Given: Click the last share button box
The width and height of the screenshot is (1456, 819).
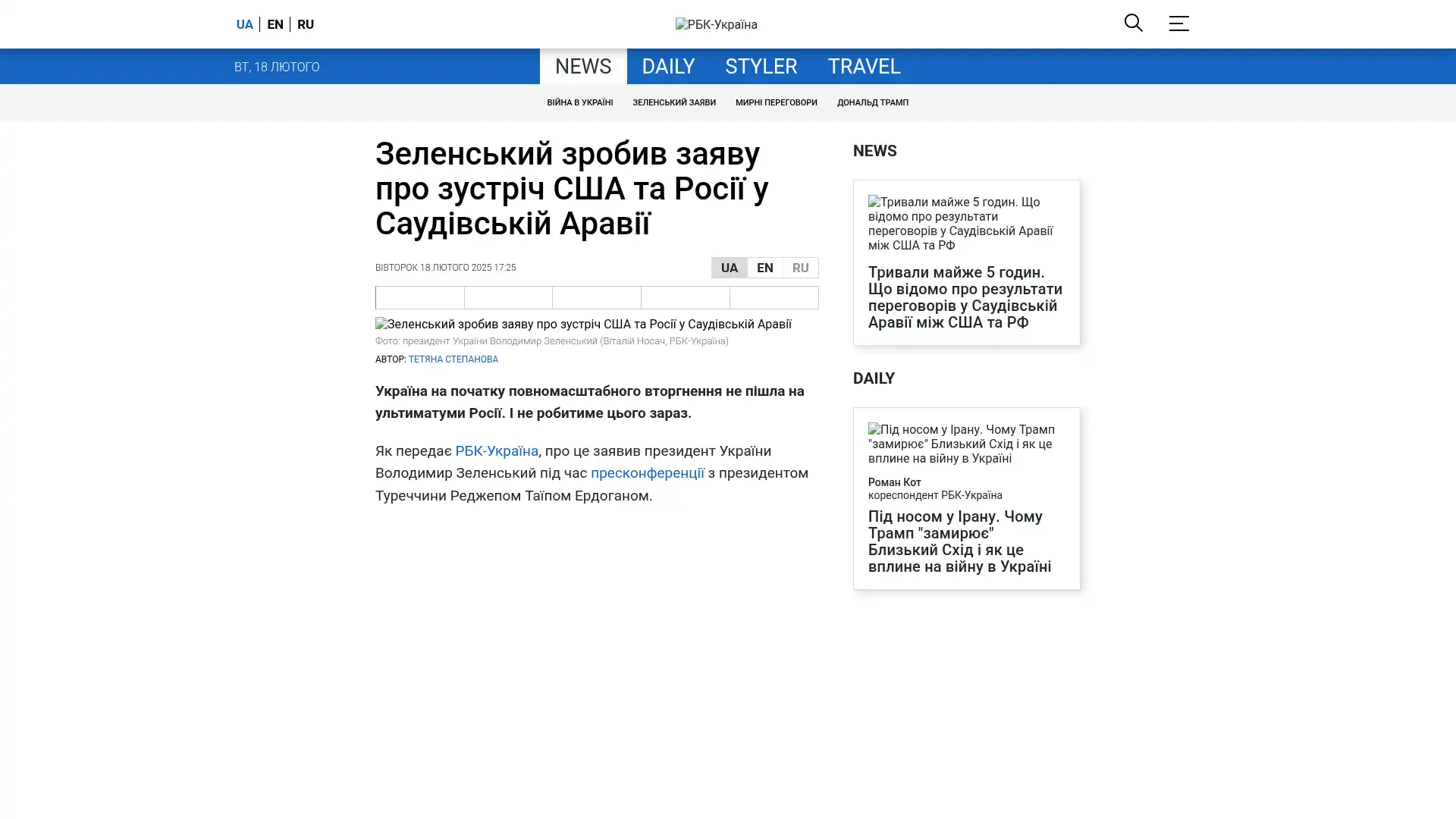Looking at the screenshot, I should tap(773, 297).
